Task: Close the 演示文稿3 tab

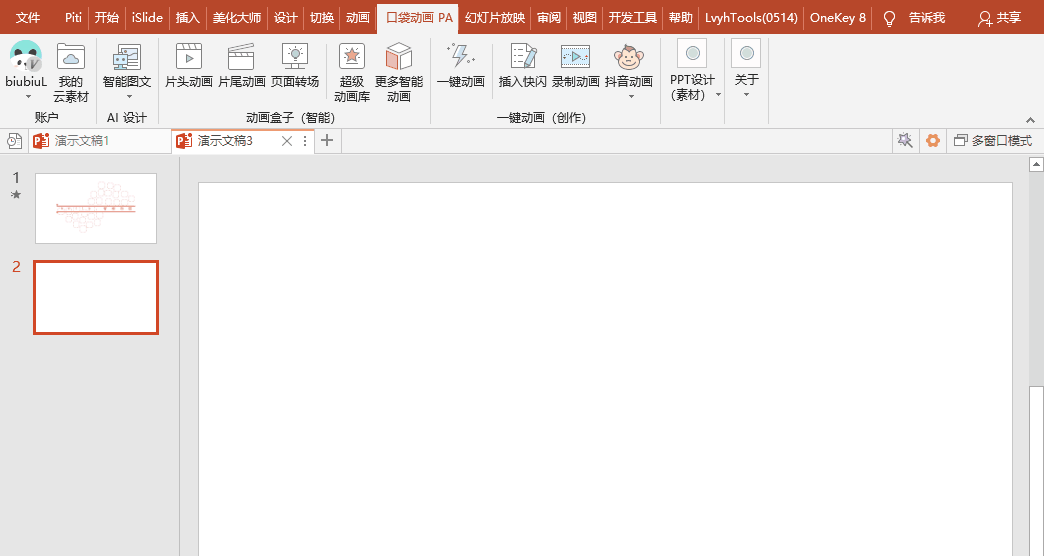Action: coord(287,141)
